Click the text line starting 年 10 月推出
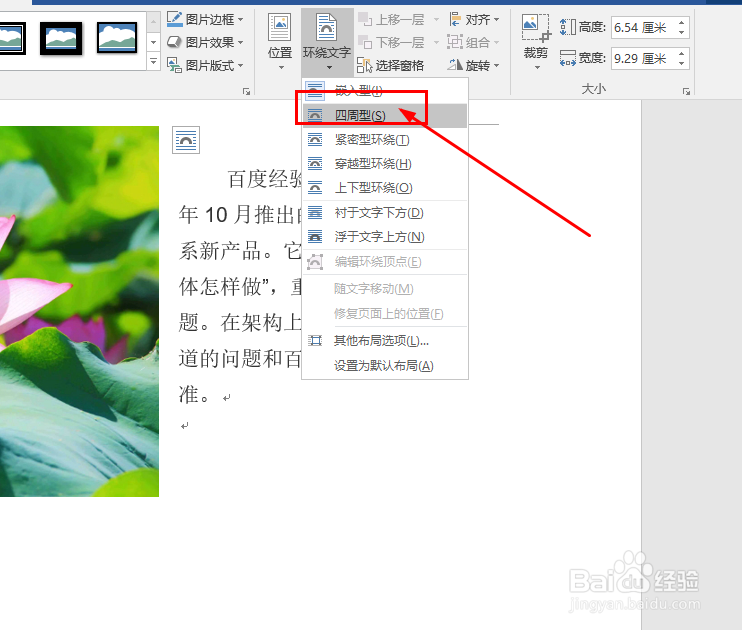Screen dimensions: 742x630 click(x=240, y=215)
